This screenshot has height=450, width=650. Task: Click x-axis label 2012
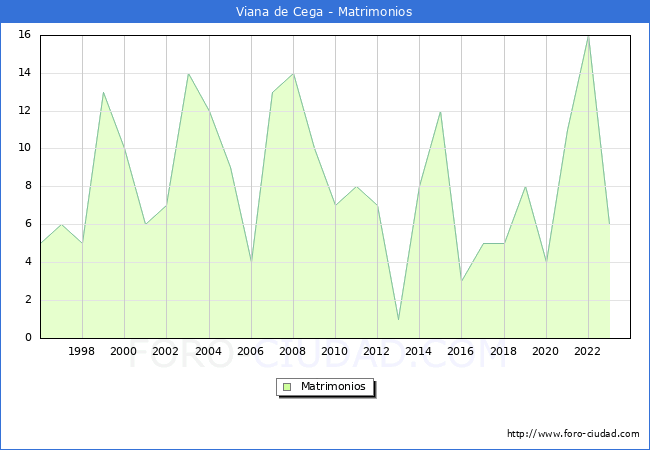click(376, 351)
